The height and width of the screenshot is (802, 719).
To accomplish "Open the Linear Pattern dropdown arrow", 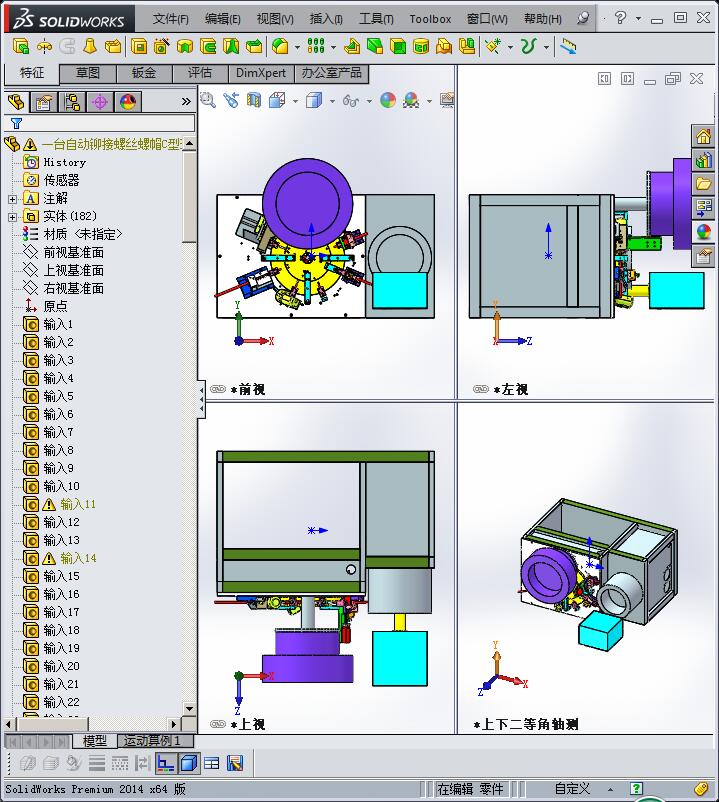I will pyautogui.click(x=333, y=48).
